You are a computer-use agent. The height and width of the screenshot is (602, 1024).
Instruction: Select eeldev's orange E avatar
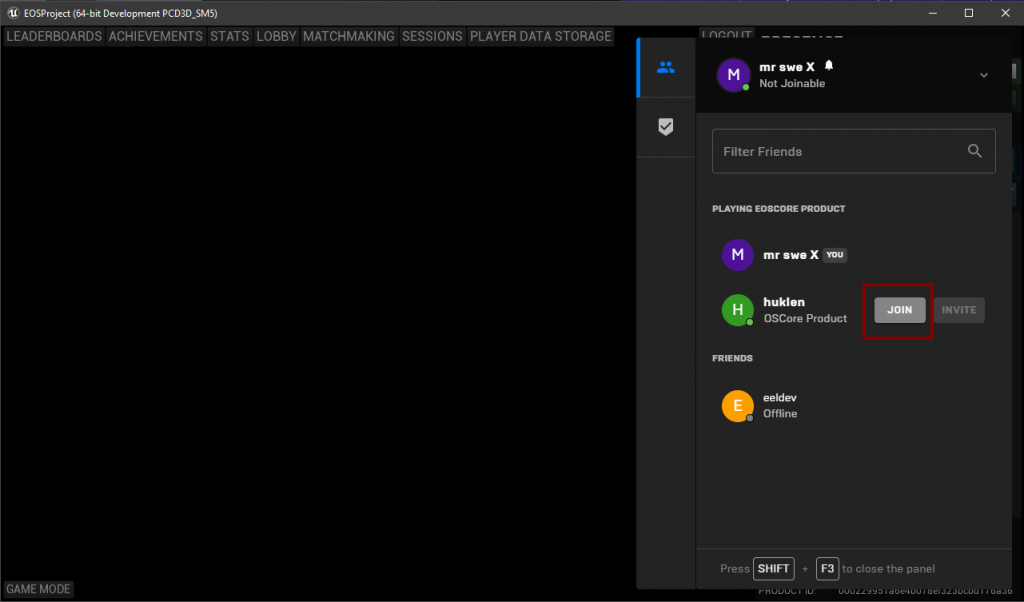pyautogui.click(x=737, y=405)
